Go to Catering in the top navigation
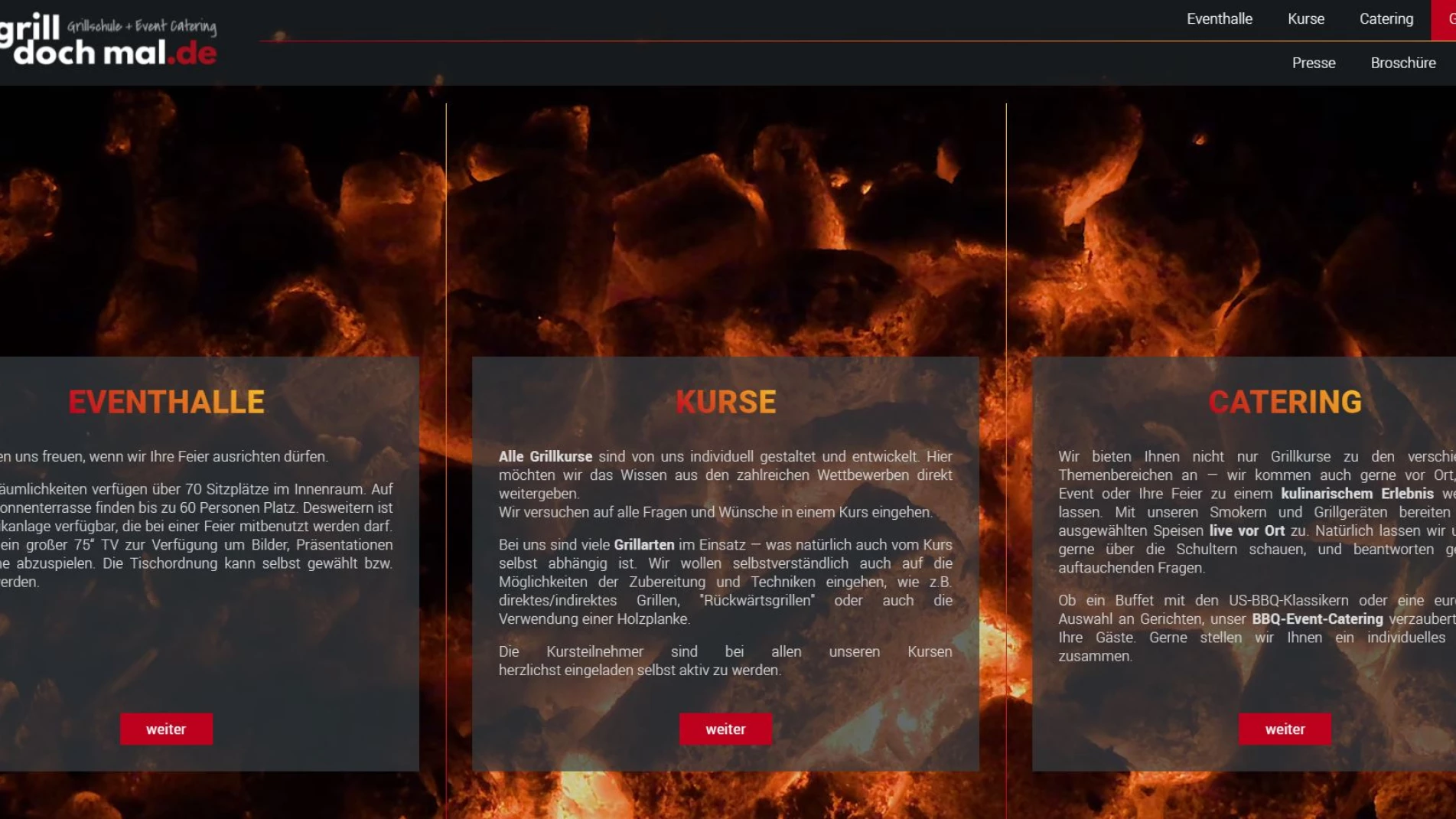This screenshot has width=1456, height=819. (x=1386, y=19)
